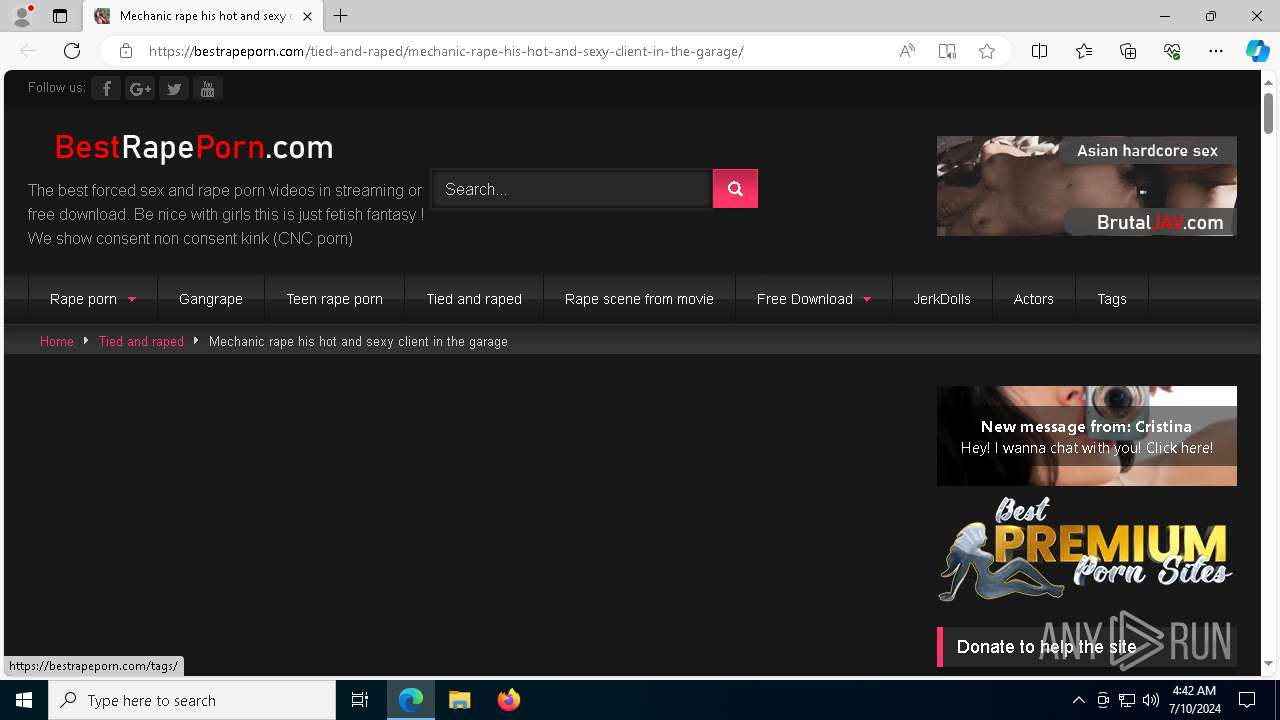Open tab actions menu icon
This screenshot has width=1280, height=720.
tap(60, 16)
